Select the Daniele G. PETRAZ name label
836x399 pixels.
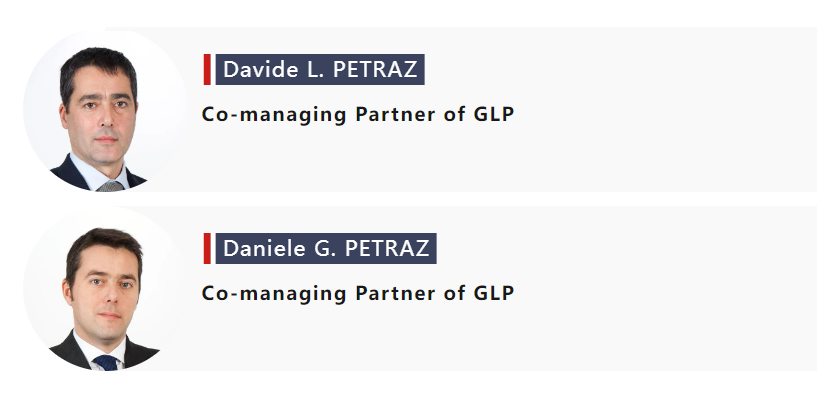point(326,249)
